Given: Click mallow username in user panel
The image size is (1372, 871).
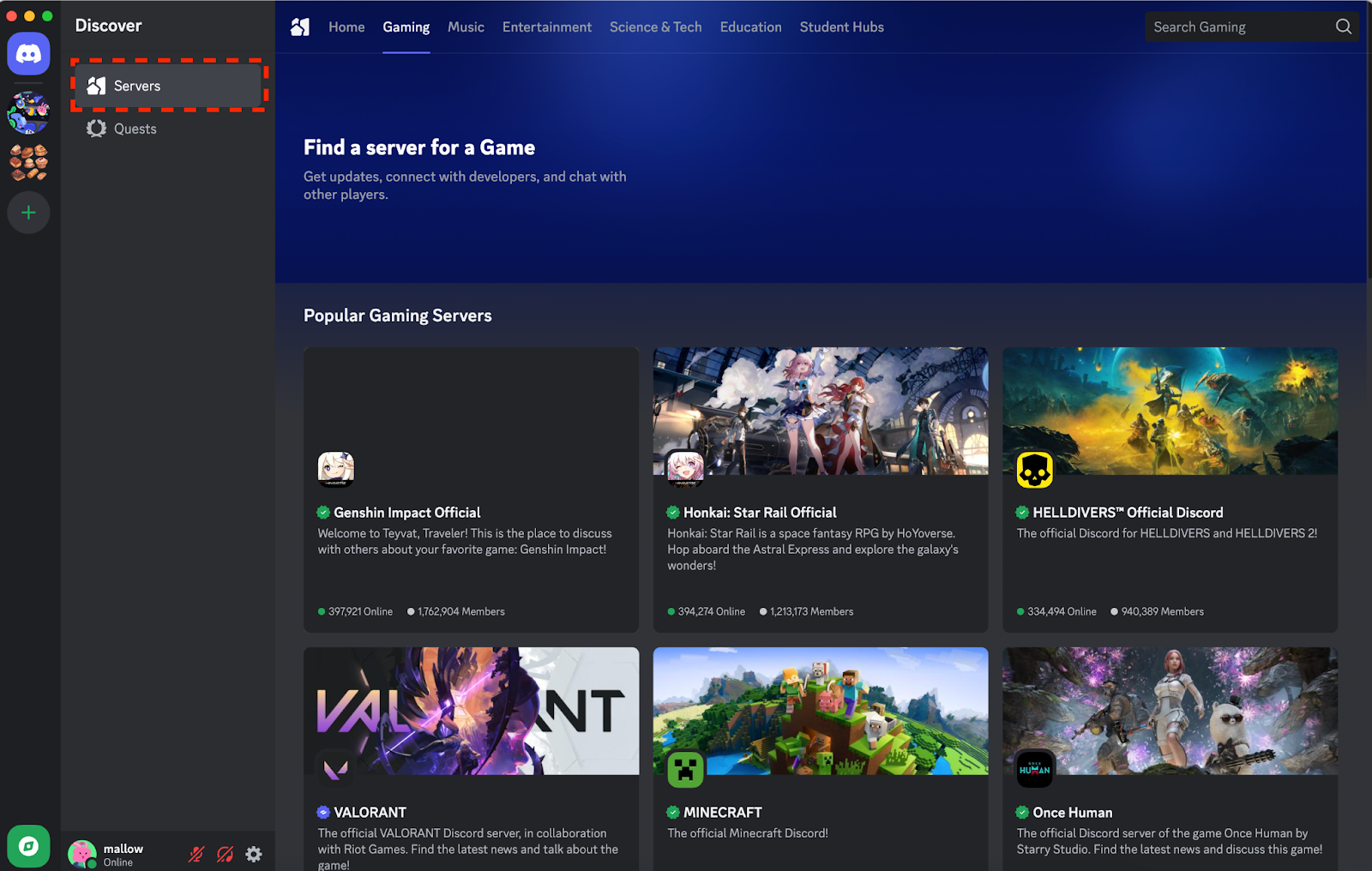Looking at the screenshot, I should 123,849.
